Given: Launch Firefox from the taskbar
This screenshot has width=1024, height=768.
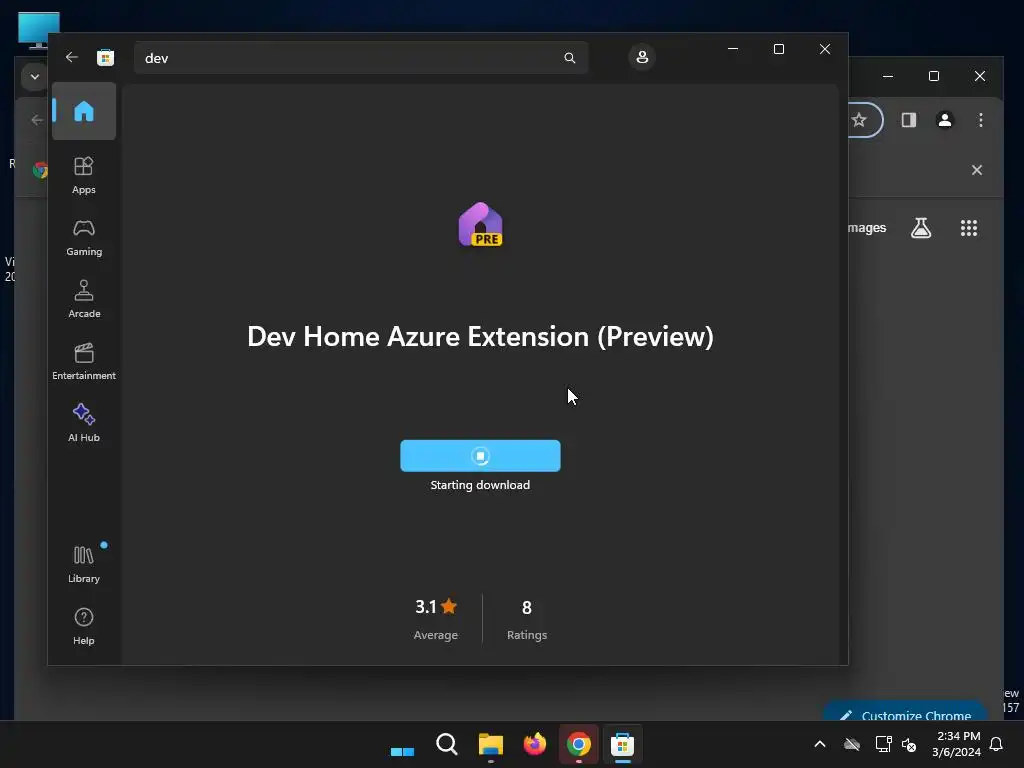Looking at the screenshot, I should [x=534, y=744].
